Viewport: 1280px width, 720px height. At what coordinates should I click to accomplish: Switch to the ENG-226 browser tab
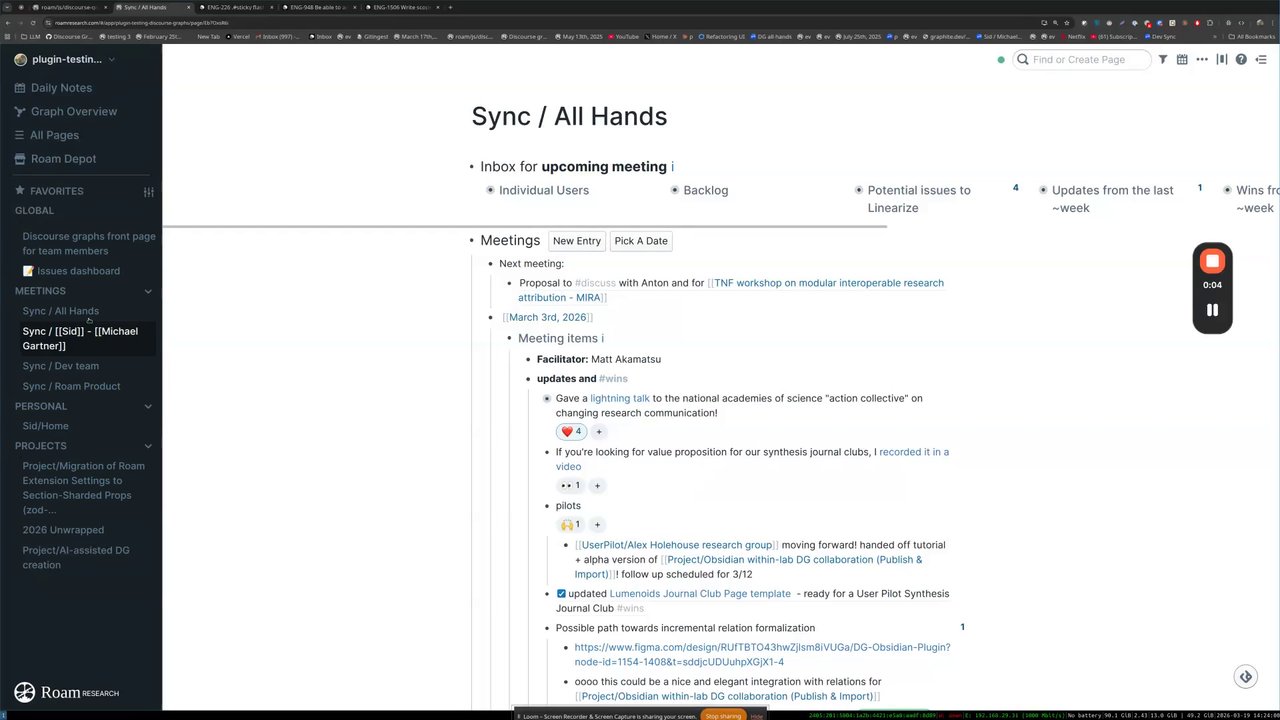(x=234, y=7)
